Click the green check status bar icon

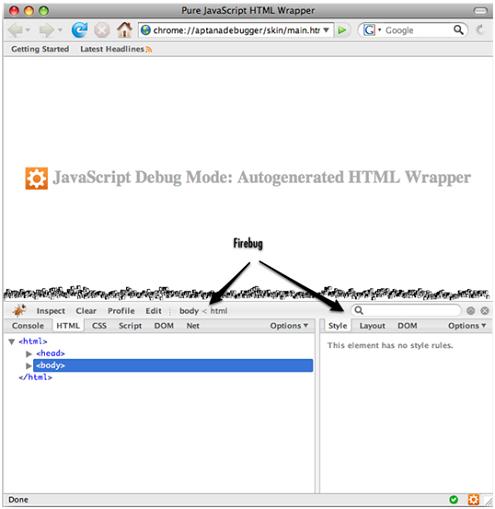pos(453,499)
